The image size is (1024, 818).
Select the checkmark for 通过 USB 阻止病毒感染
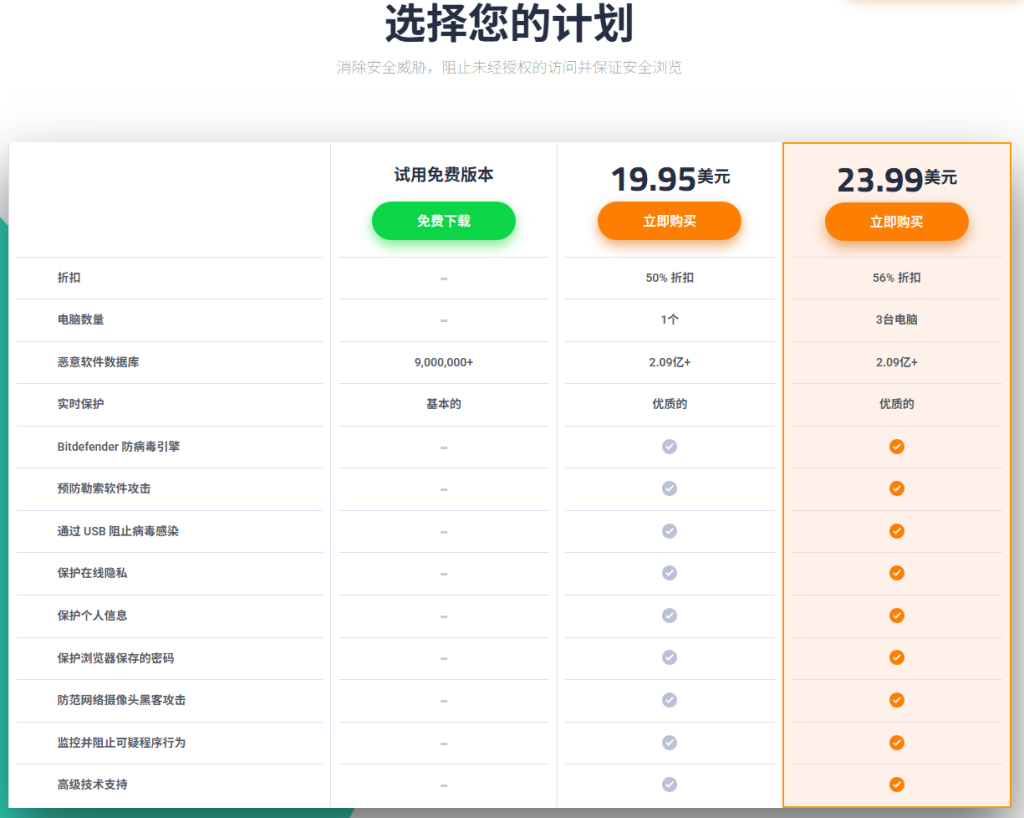(x=896, y=531)
